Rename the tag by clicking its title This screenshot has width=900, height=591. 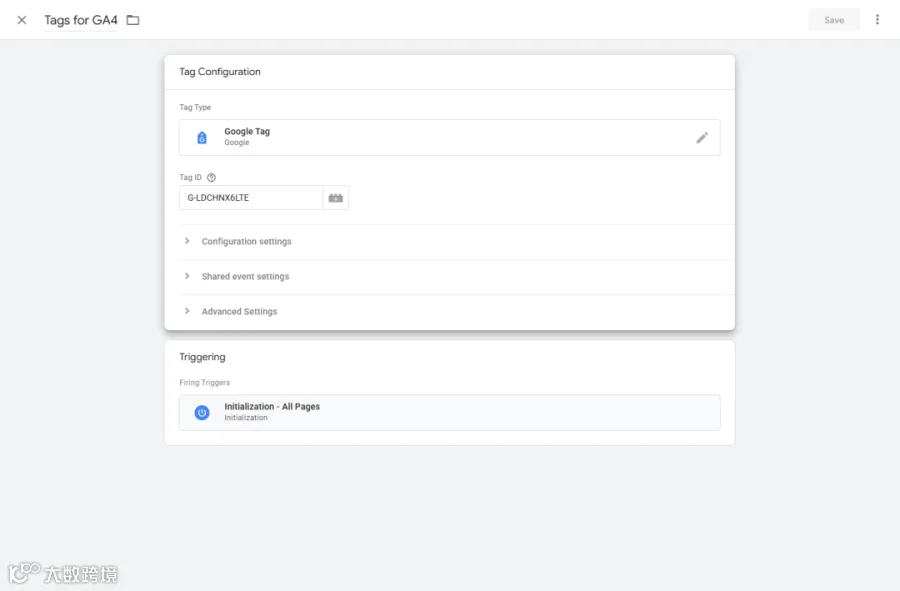[x=81, y=20]
